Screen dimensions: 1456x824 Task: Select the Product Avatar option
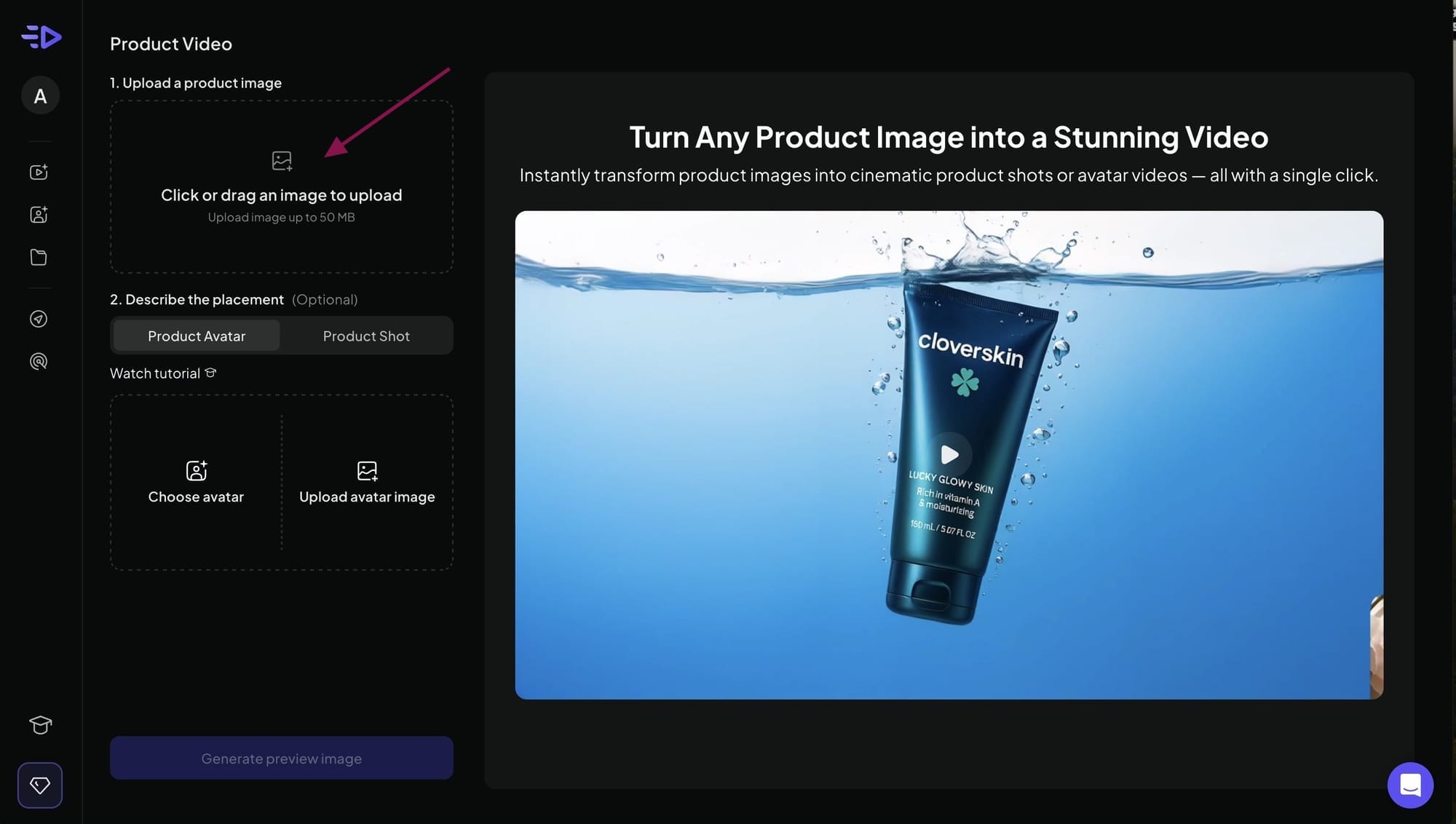pos(197,336)
